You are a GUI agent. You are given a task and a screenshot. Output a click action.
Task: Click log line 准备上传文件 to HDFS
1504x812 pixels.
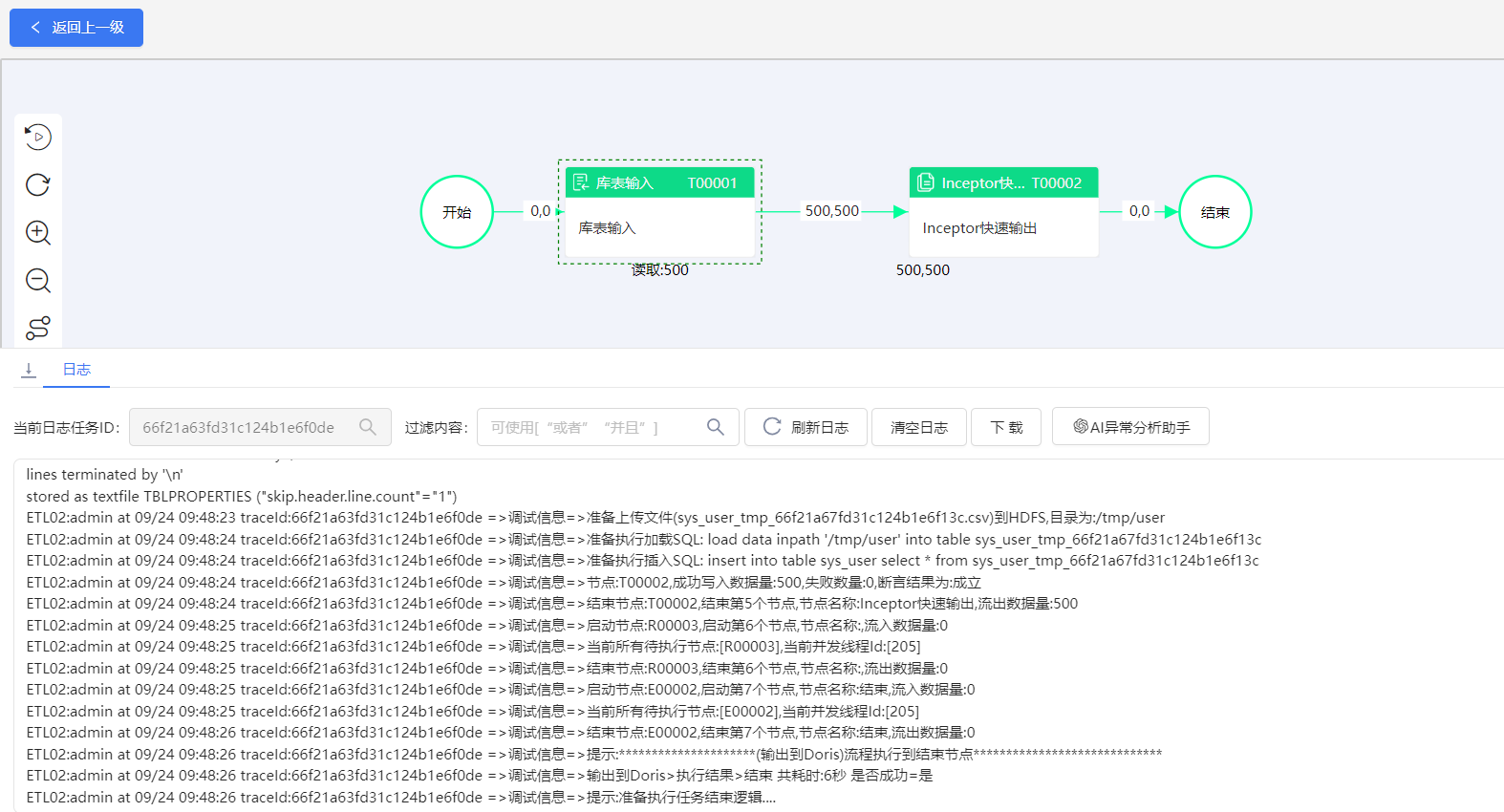coord(595,518)
